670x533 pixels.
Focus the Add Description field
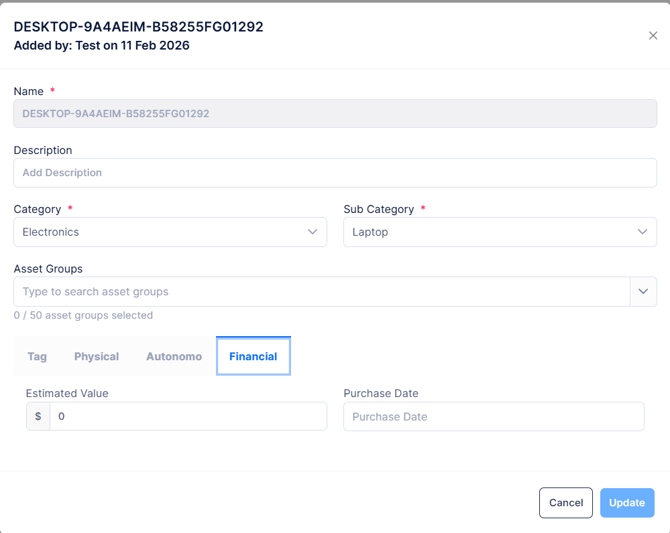tap(335, 173)
